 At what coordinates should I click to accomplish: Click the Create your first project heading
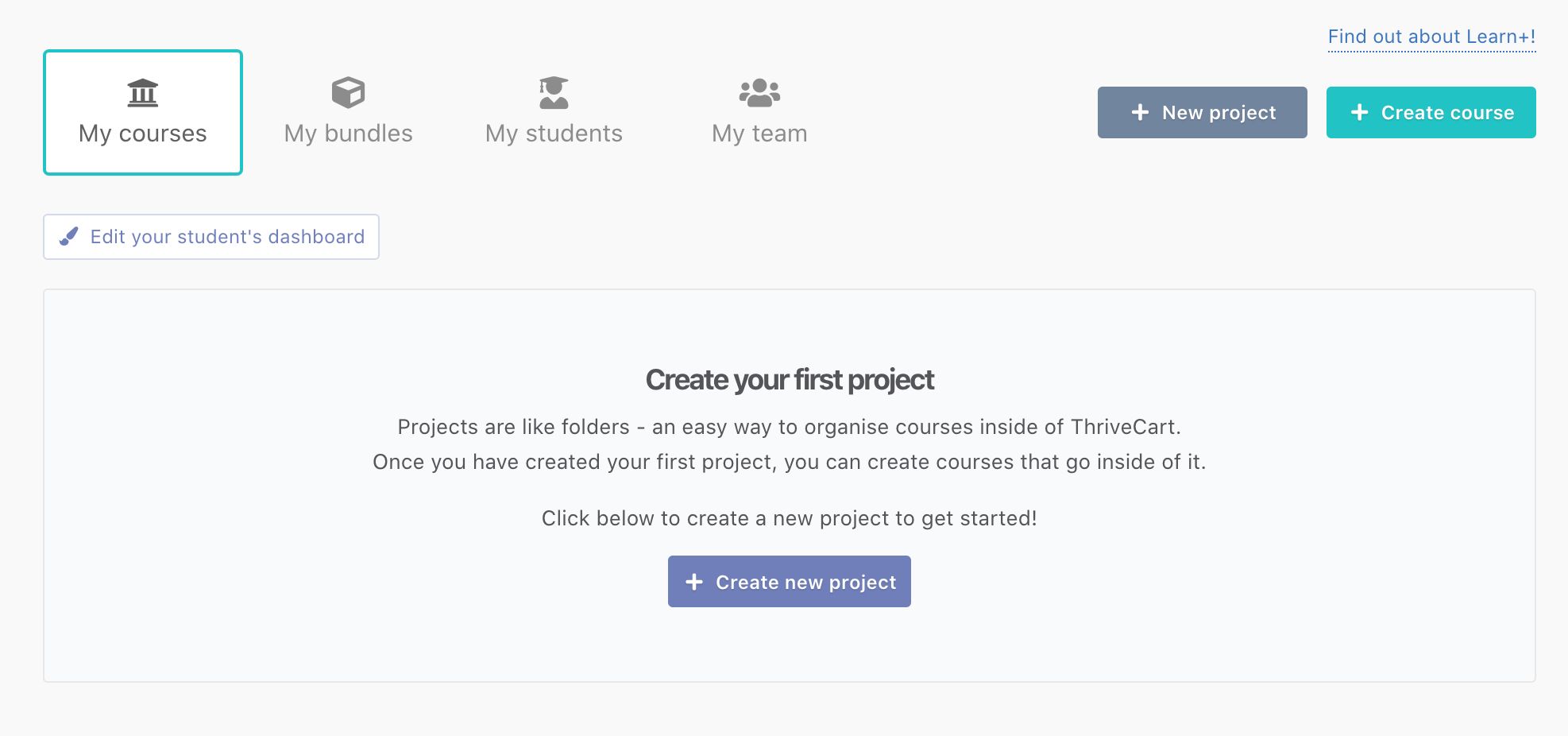click(790, 380)
